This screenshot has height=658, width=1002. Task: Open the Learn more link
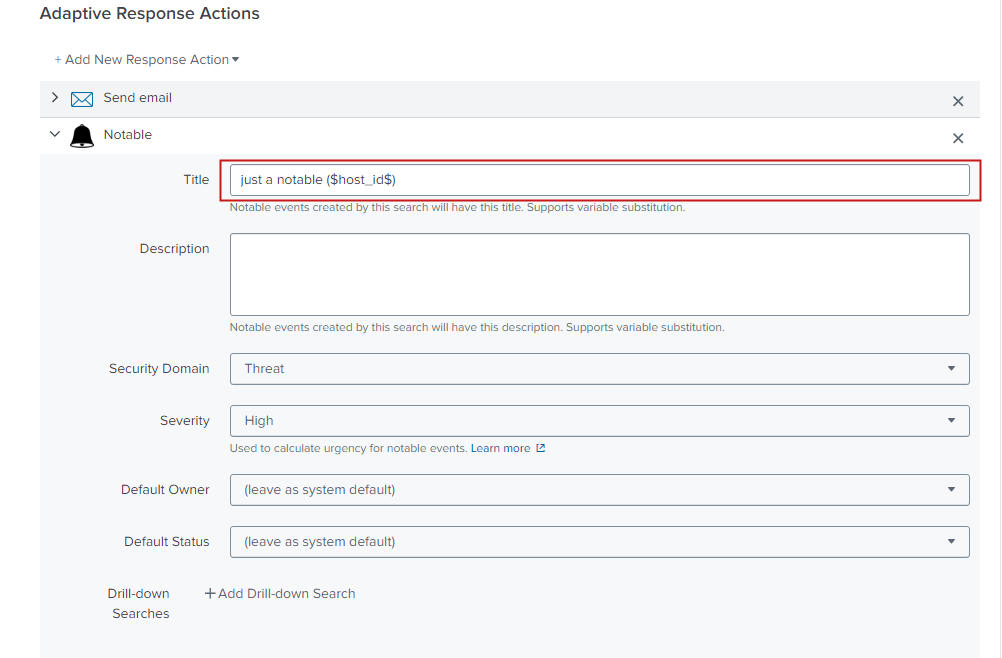tap(503, 448)
